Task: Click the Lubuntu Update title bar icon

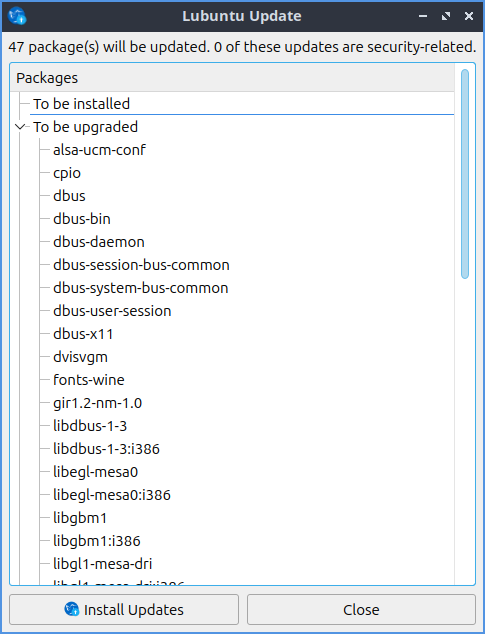Action: [17, 16]
